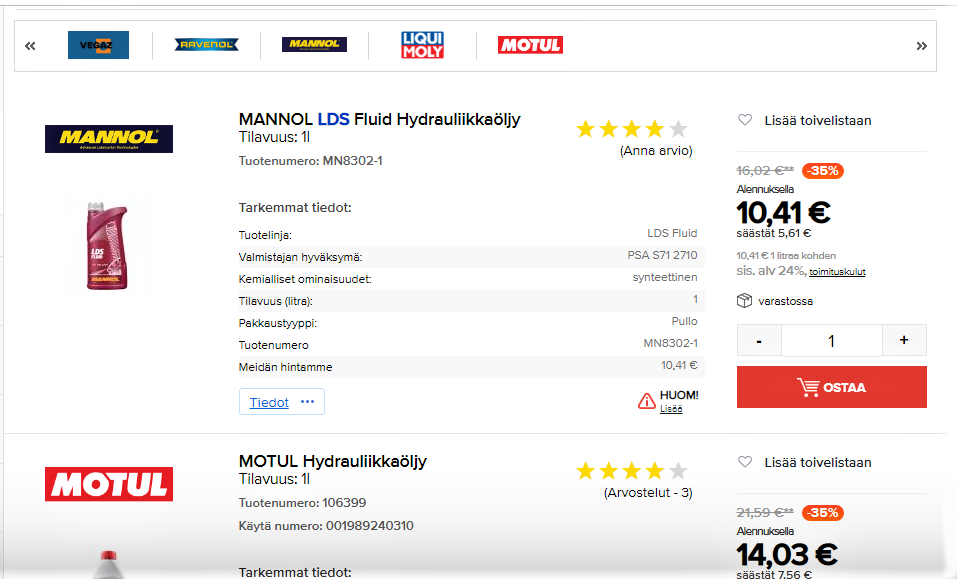Open the Lisää link under HUOM warning
Image resolution: width=957 pixels, height=579 pixels.
670,409
